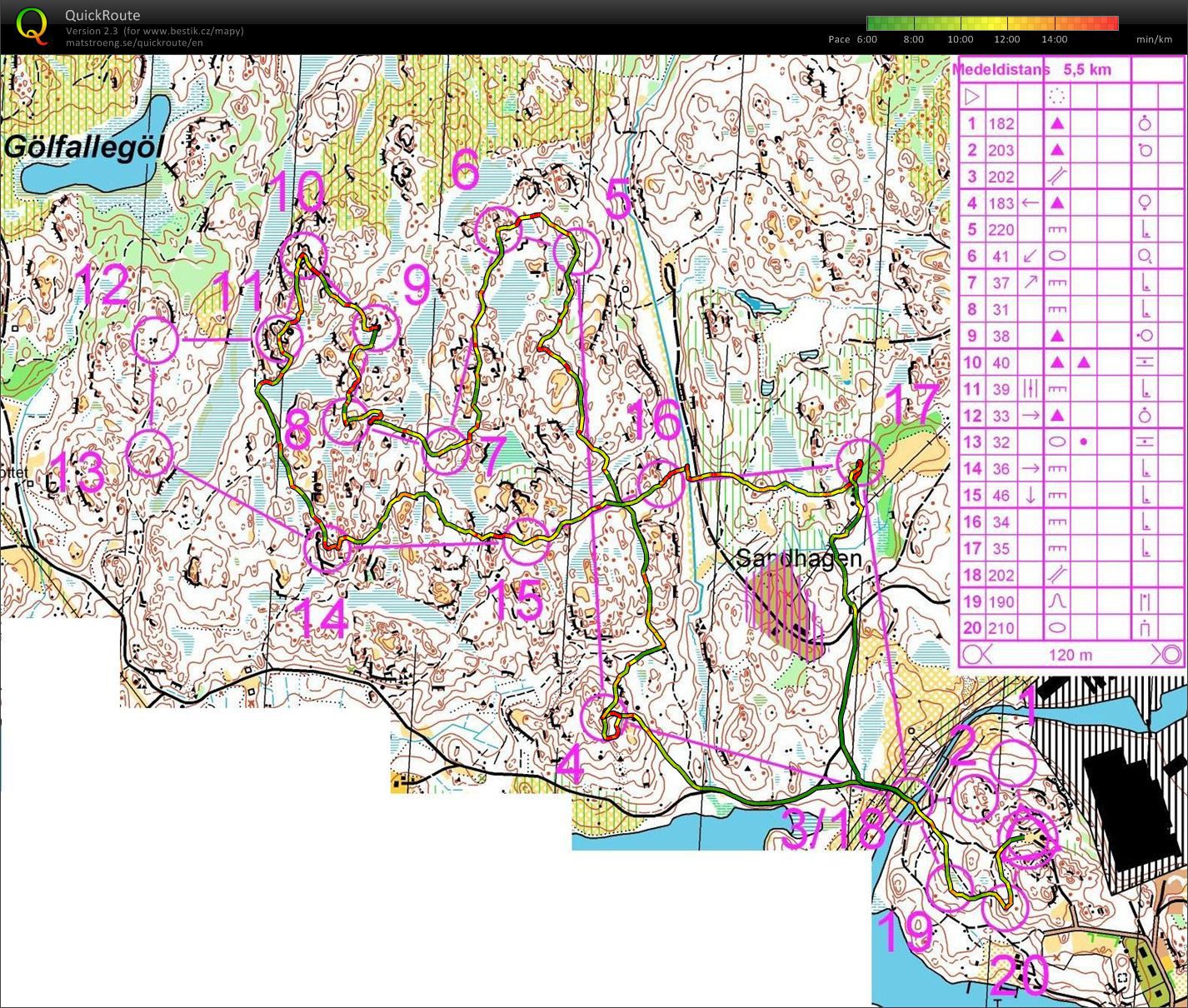Click the start triangle in the description header
This screenshot has width=1188, height=1008.
[972, 97]
